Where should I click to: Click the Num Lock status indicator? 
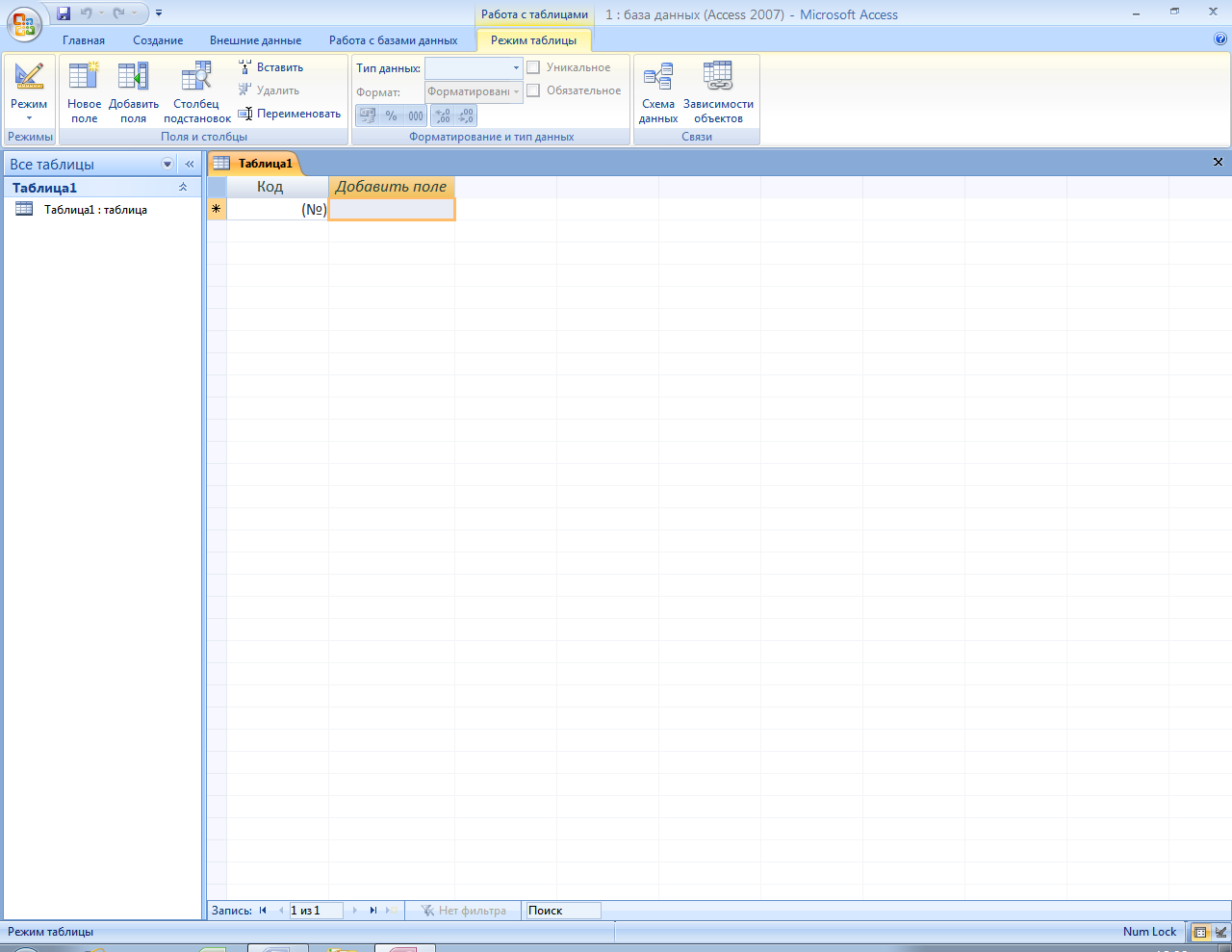pos(1149,932)
